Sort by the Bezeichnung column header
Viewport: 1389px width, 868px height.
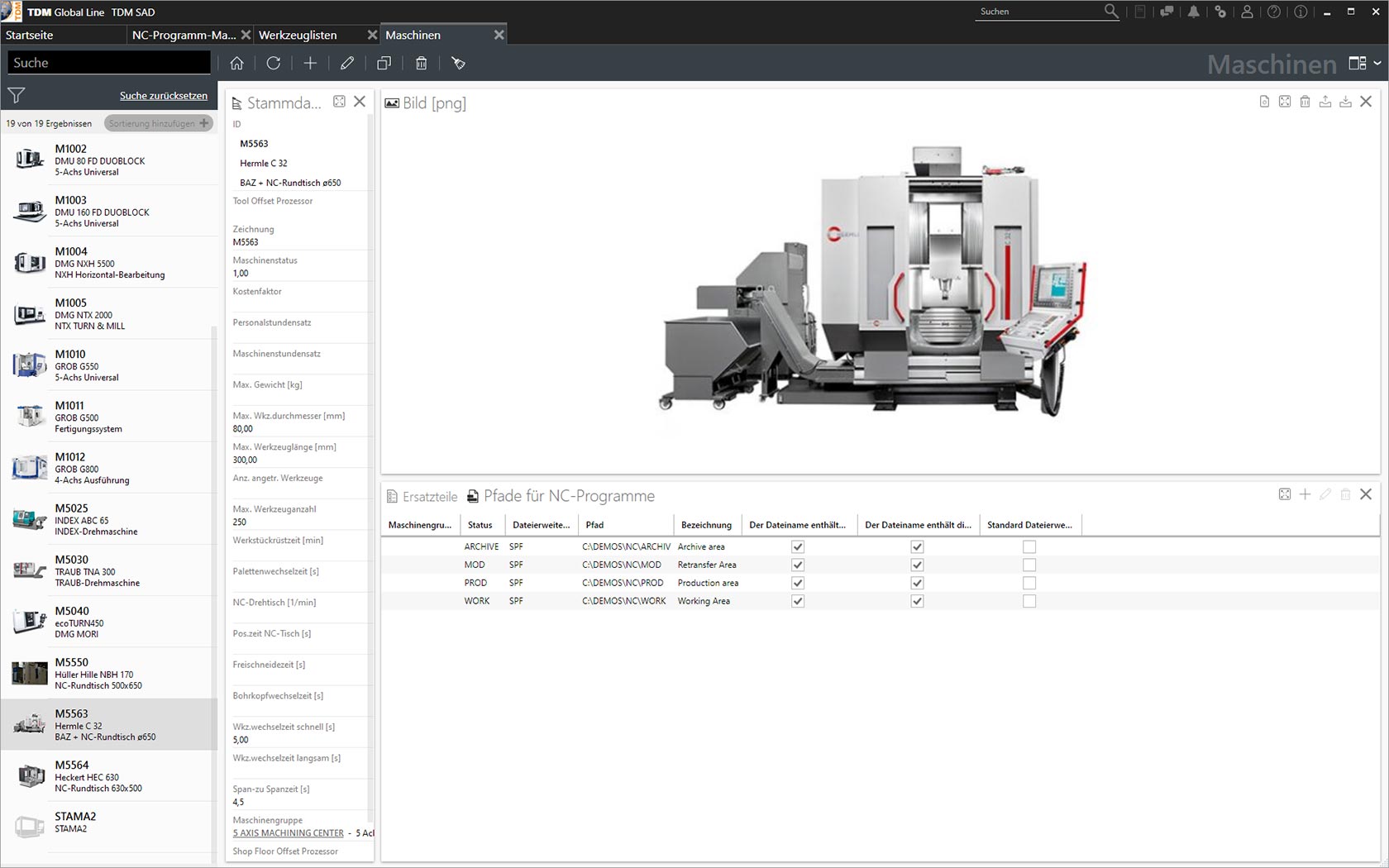pos(706,525)
